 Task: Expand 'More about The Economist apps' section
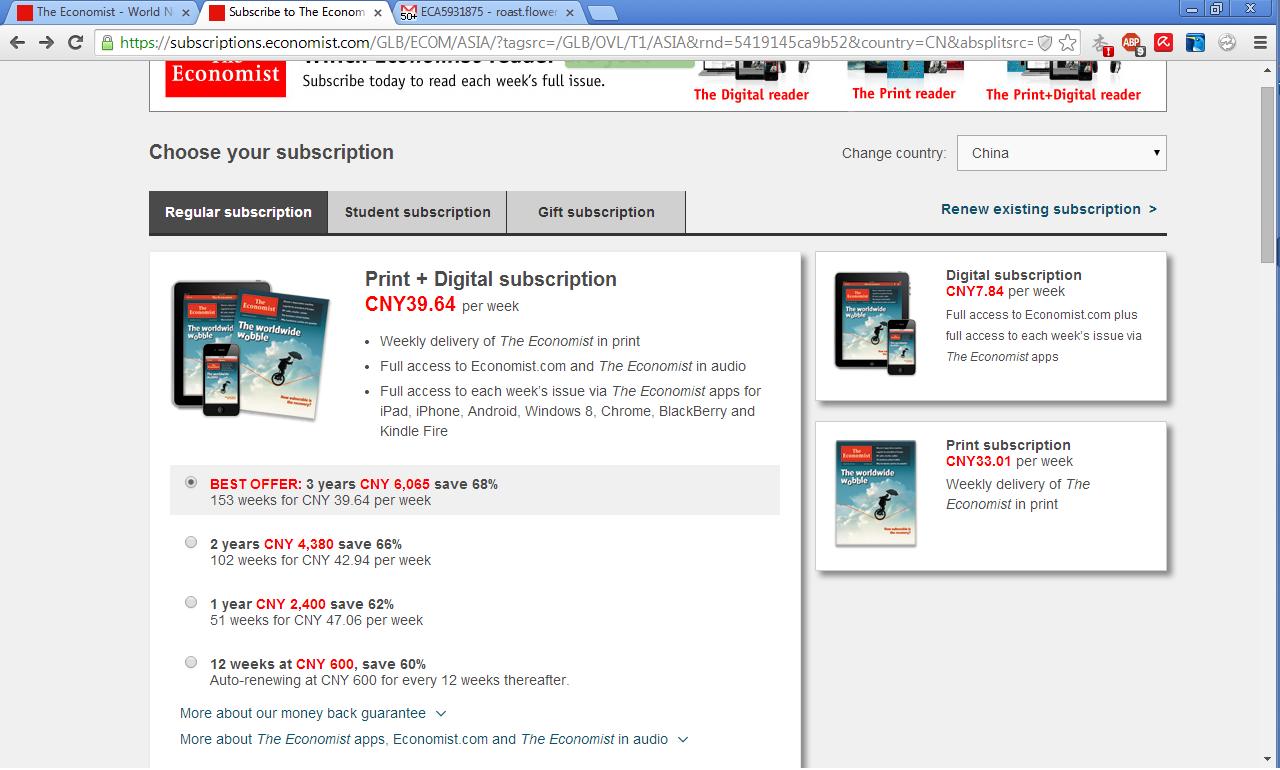coord(435,739)
